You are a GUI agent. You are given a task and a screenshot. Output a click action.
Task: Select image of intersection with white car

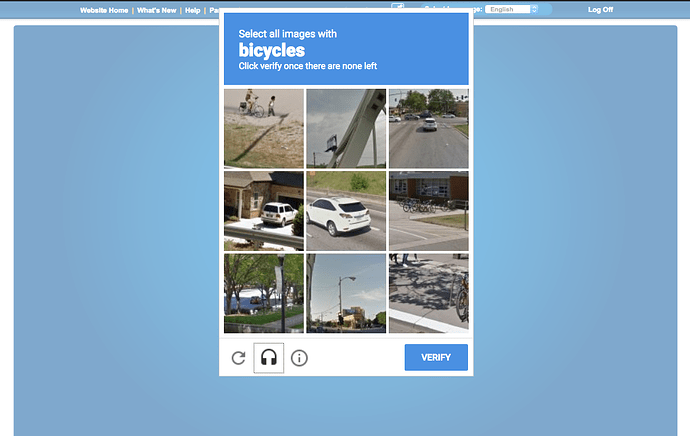429,128
